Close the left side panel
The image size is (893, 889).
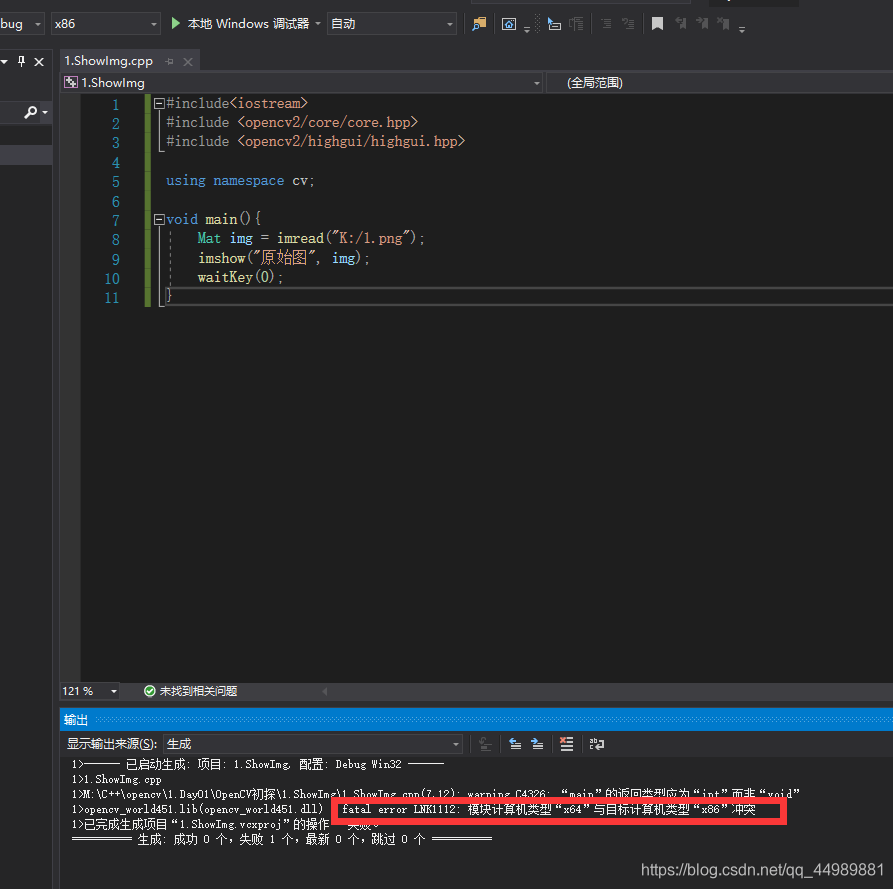pos(39,62)
